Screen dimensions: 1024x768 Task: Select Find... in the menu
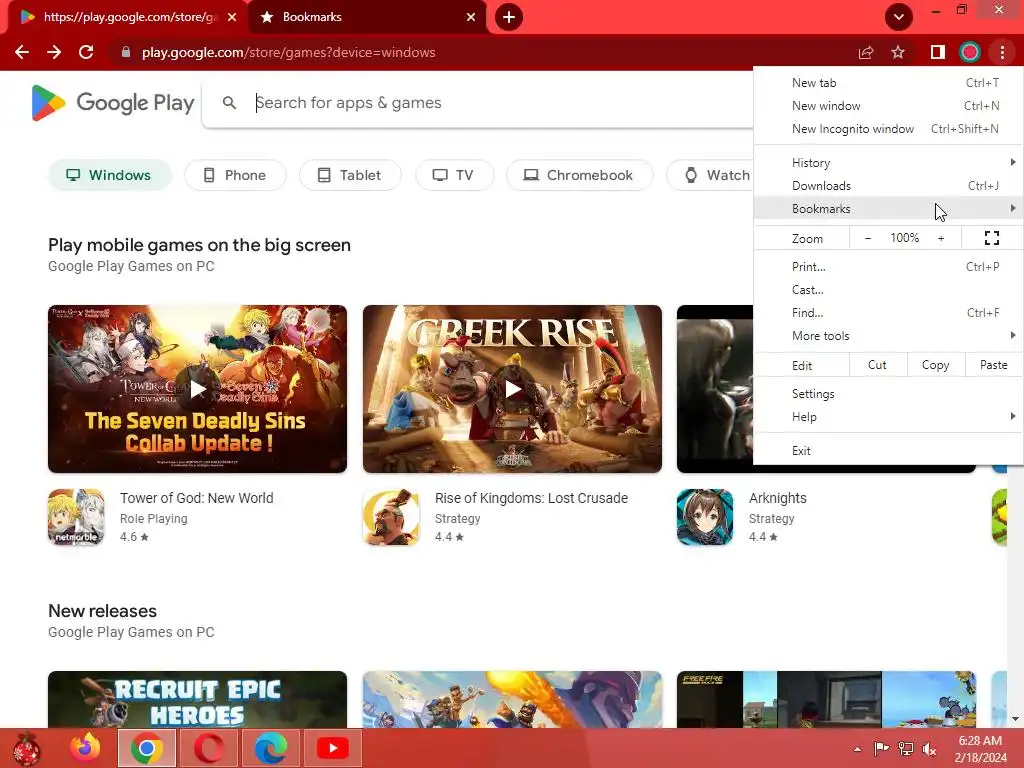(888, 313)
